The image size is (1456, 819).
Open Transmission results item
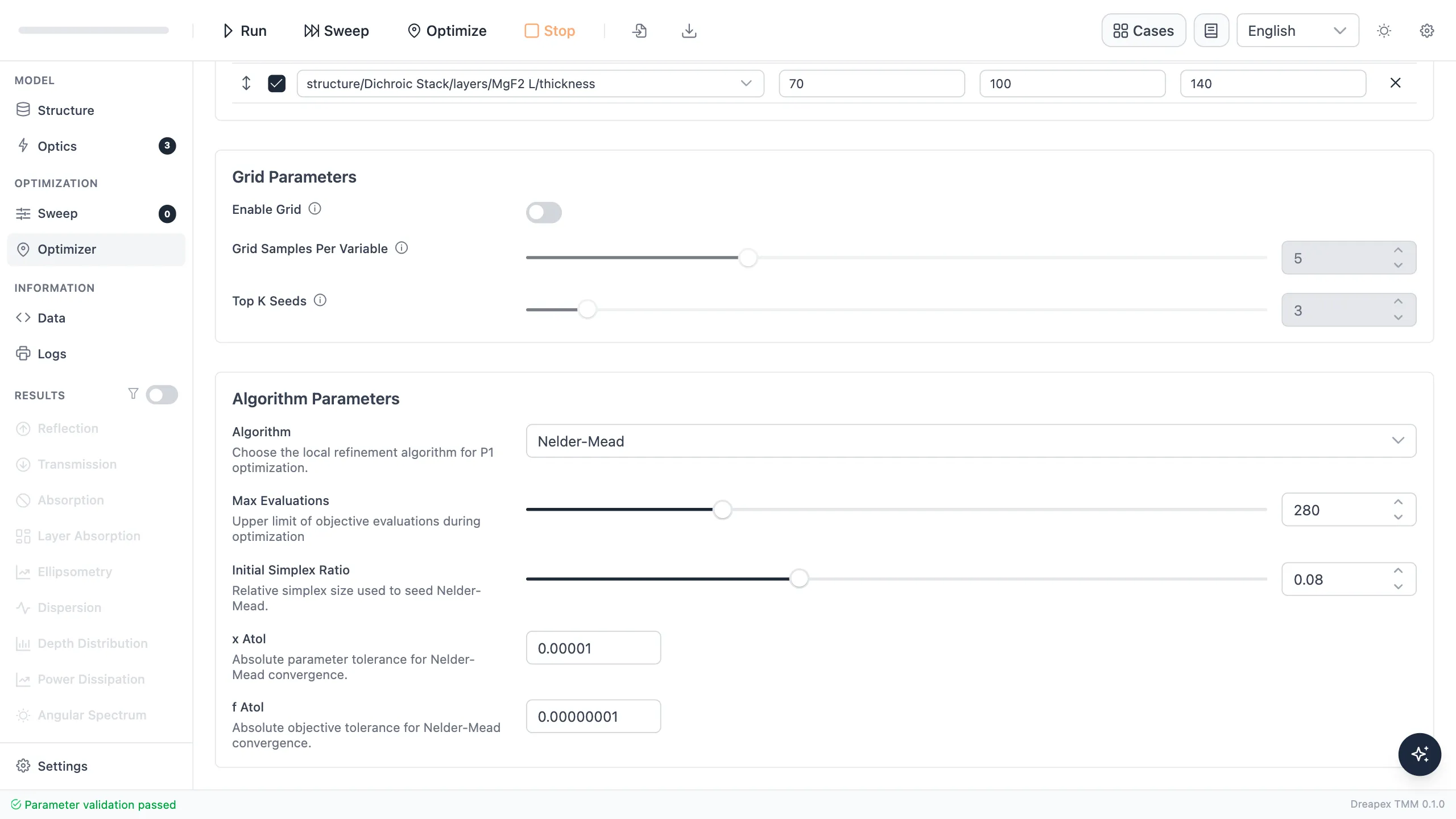tap(96, 465)
